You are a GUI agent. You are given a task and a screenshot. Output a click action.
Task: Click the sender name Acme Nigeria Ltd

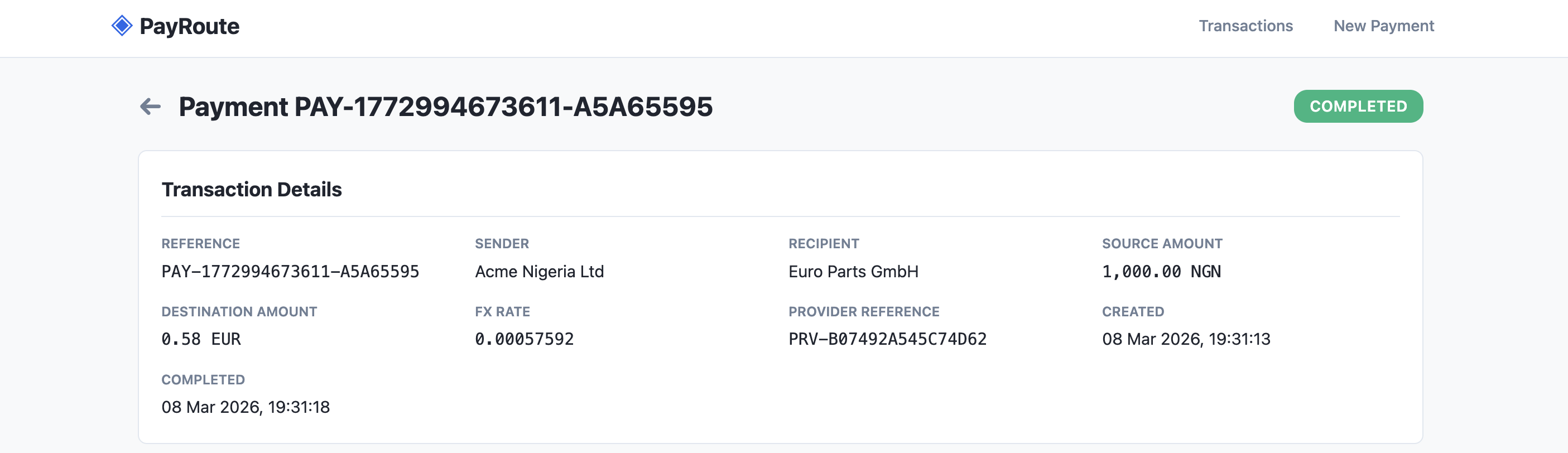coord(539,272)
